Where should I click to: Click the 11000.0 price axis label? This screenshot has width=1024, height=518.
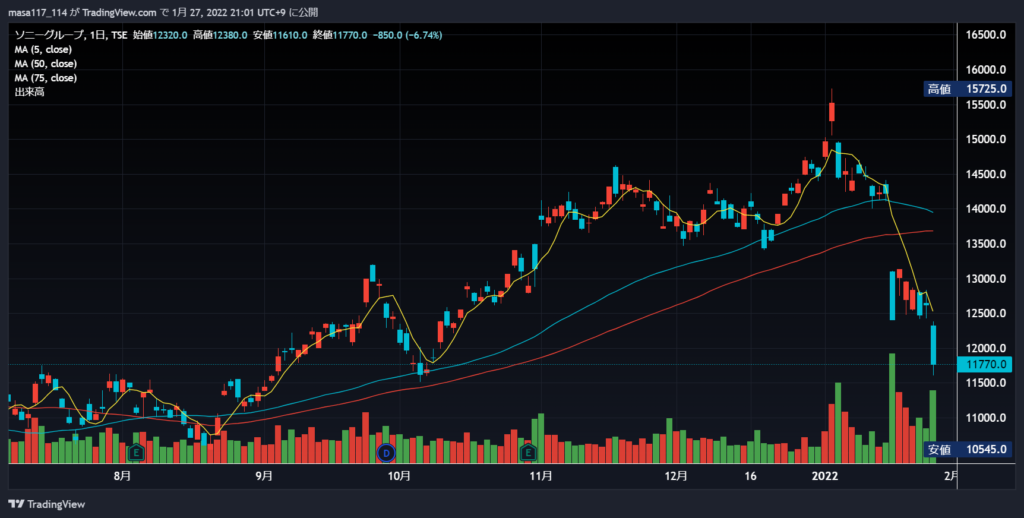(x=985, y=418)
